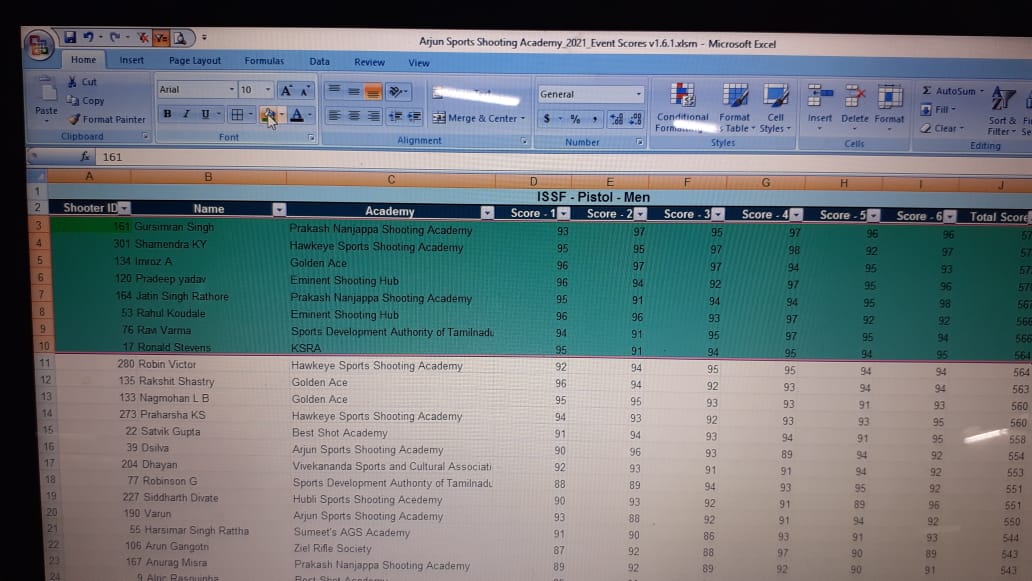
Task: Toggle Align Text Left
Action: (x=334, y=116)
